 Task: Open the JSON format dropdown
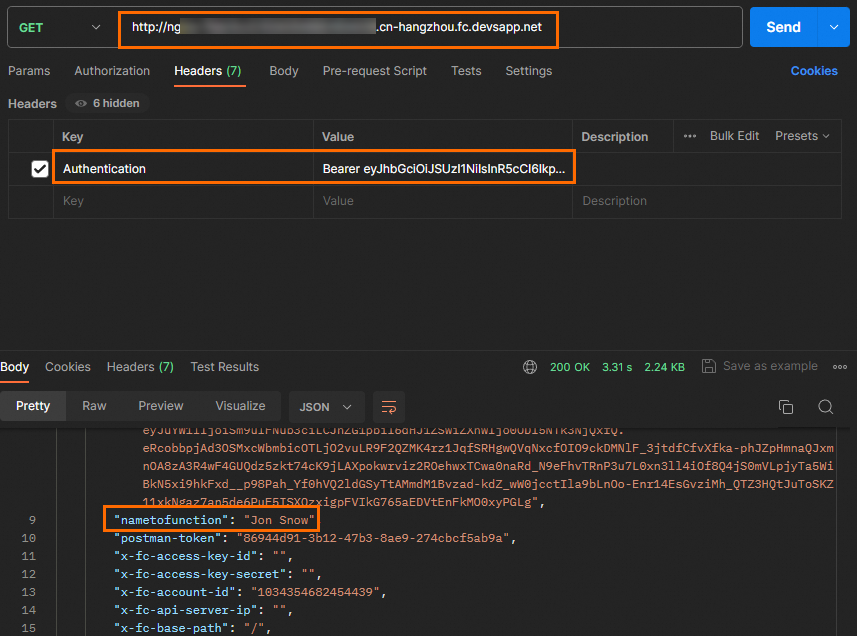click(x=326, y=407)
